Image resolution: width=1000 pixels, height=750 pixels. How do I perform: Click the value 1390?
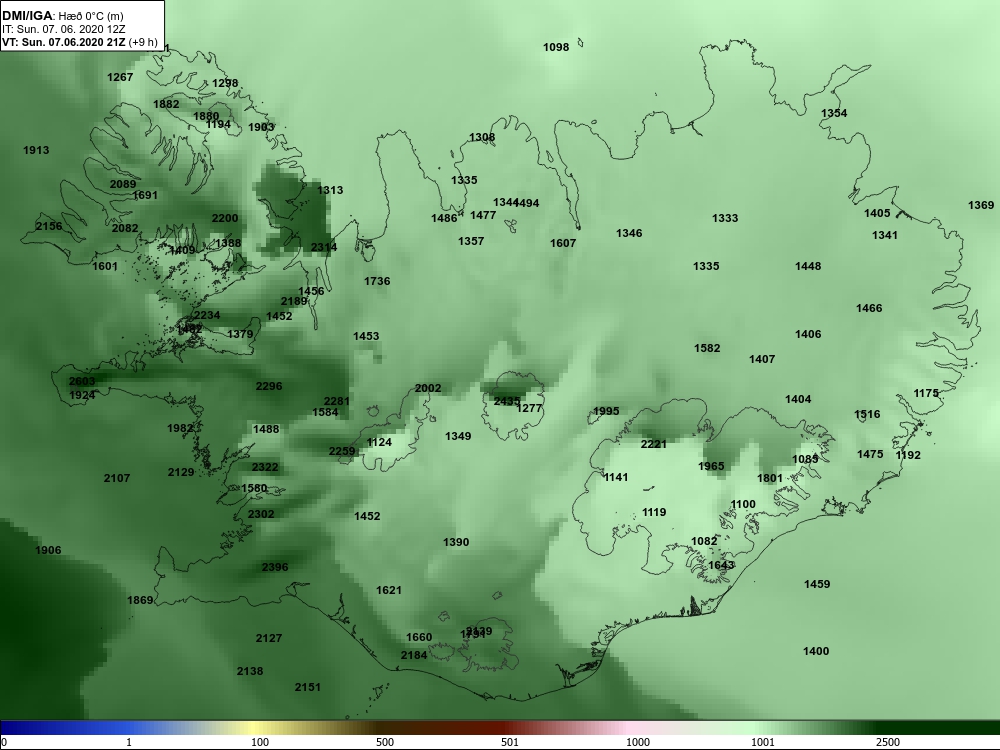(x=456, y=542)
